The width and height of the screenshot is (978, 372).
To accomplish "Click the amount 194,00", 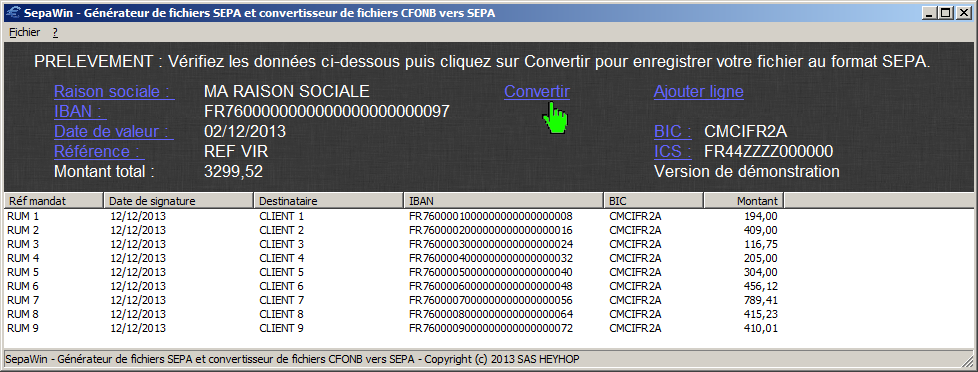I will point(761,217).
